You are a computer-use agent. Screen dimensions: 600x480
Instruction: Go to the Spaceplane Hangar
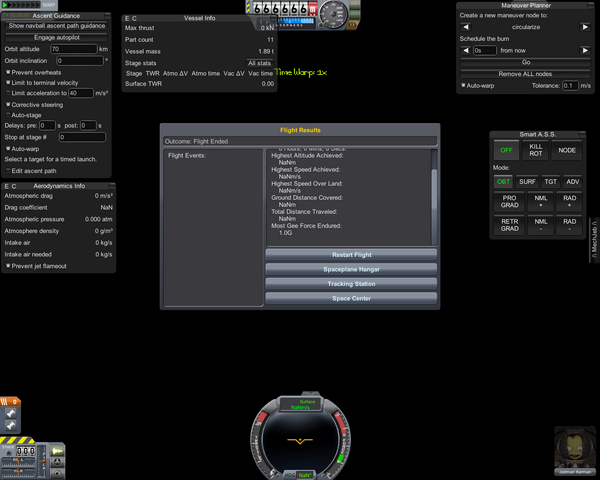coord(351,269)
